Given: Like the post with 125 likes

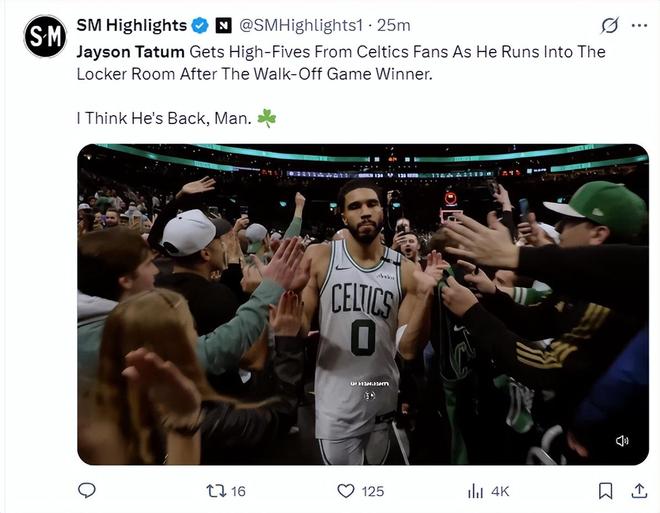Looking at the screenshot, I should 346,491.
